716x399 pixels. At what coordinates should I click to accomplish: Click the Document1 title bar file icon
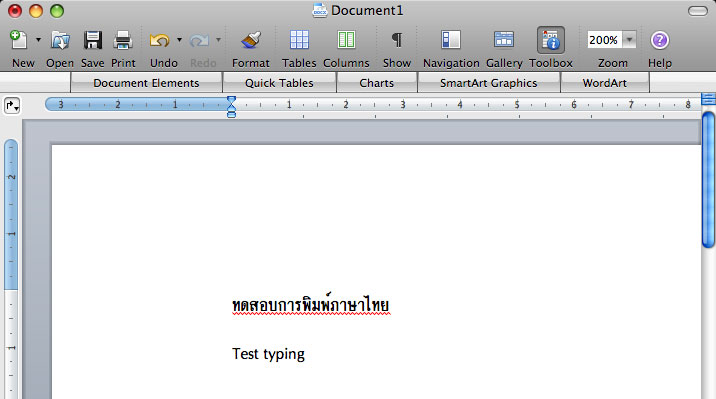click(x=320, y=10)
